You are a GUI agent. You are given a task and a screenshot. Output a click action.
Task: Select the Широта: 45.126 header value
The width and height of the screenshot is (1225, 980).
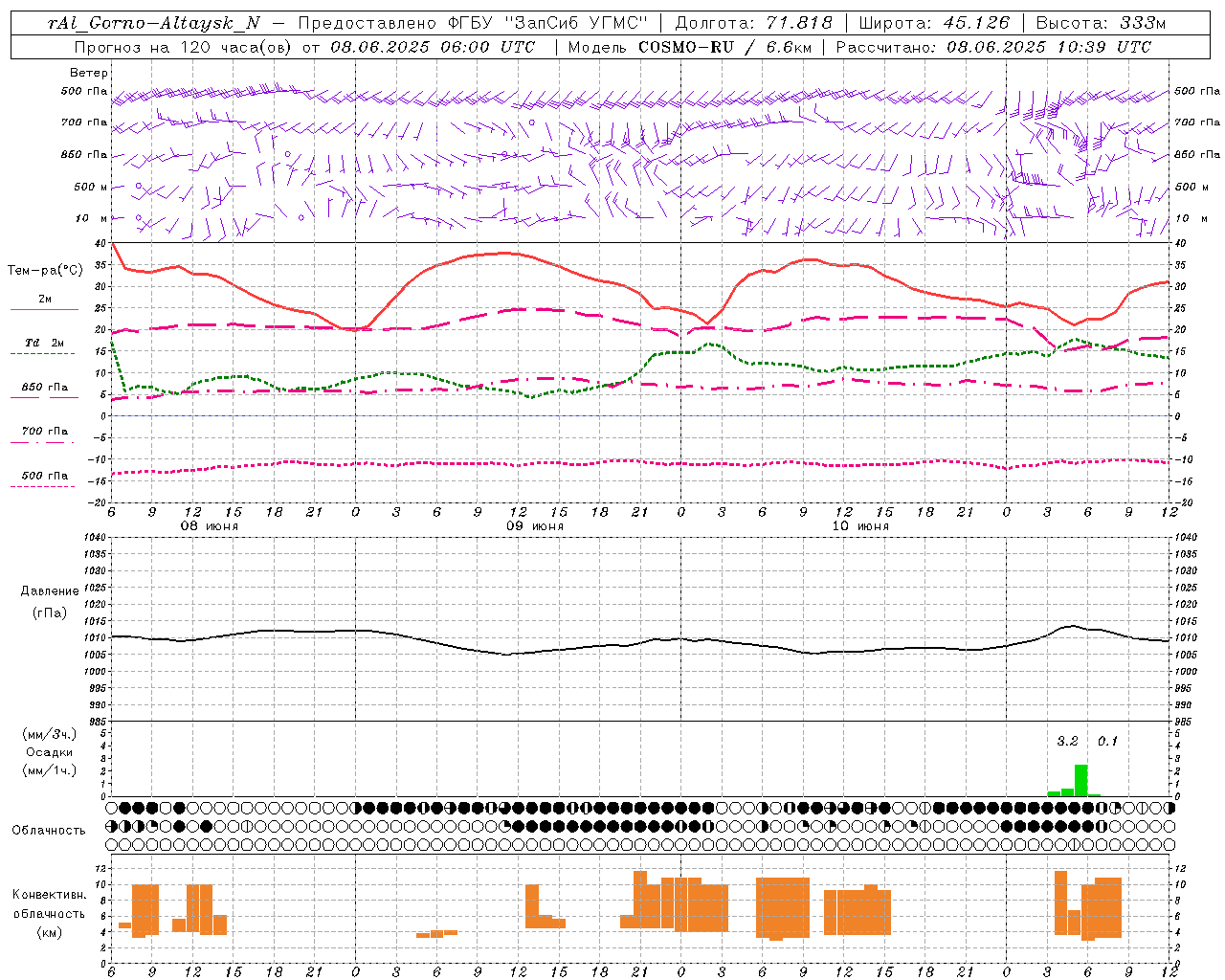pyautogui.click(x=934, y=23)
